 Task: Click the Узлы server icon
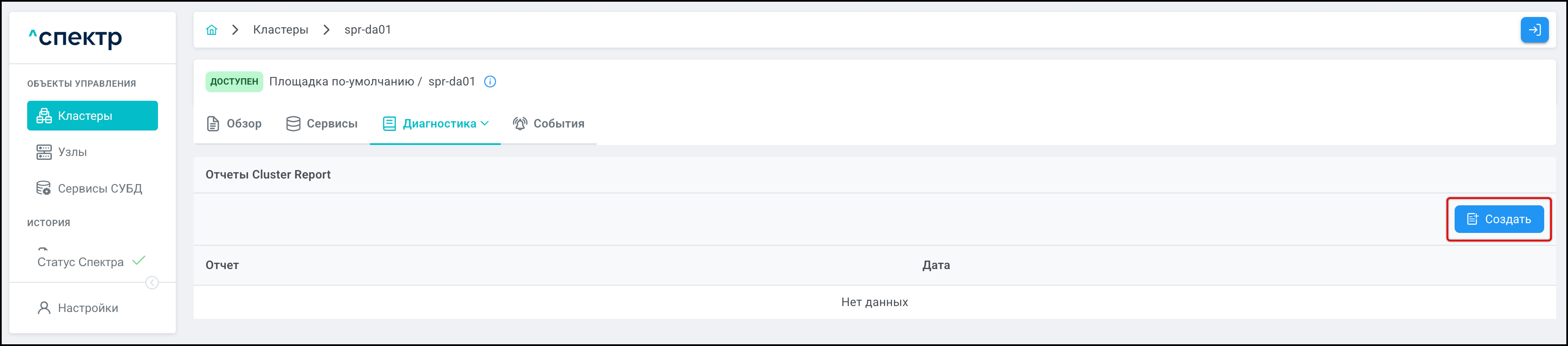pyautogui.click(x=44, y=152)
